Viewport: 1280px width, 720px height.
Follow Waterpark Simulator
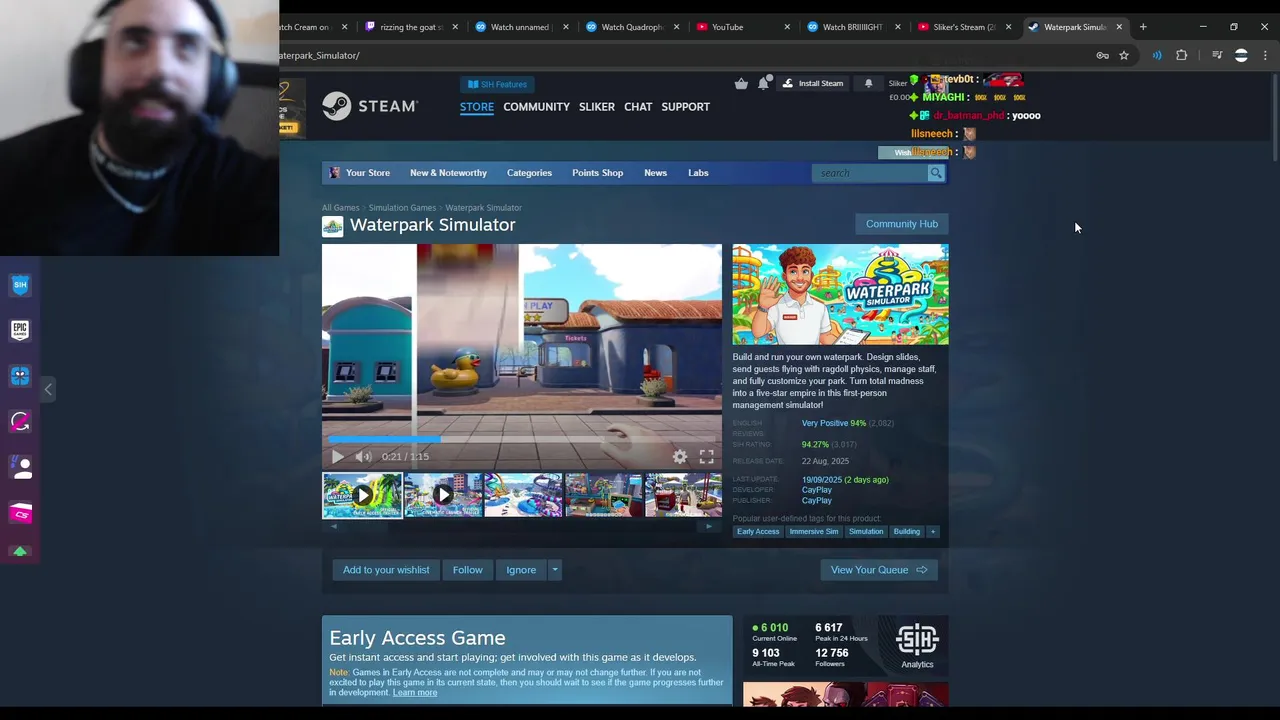(x=467, y=570)
